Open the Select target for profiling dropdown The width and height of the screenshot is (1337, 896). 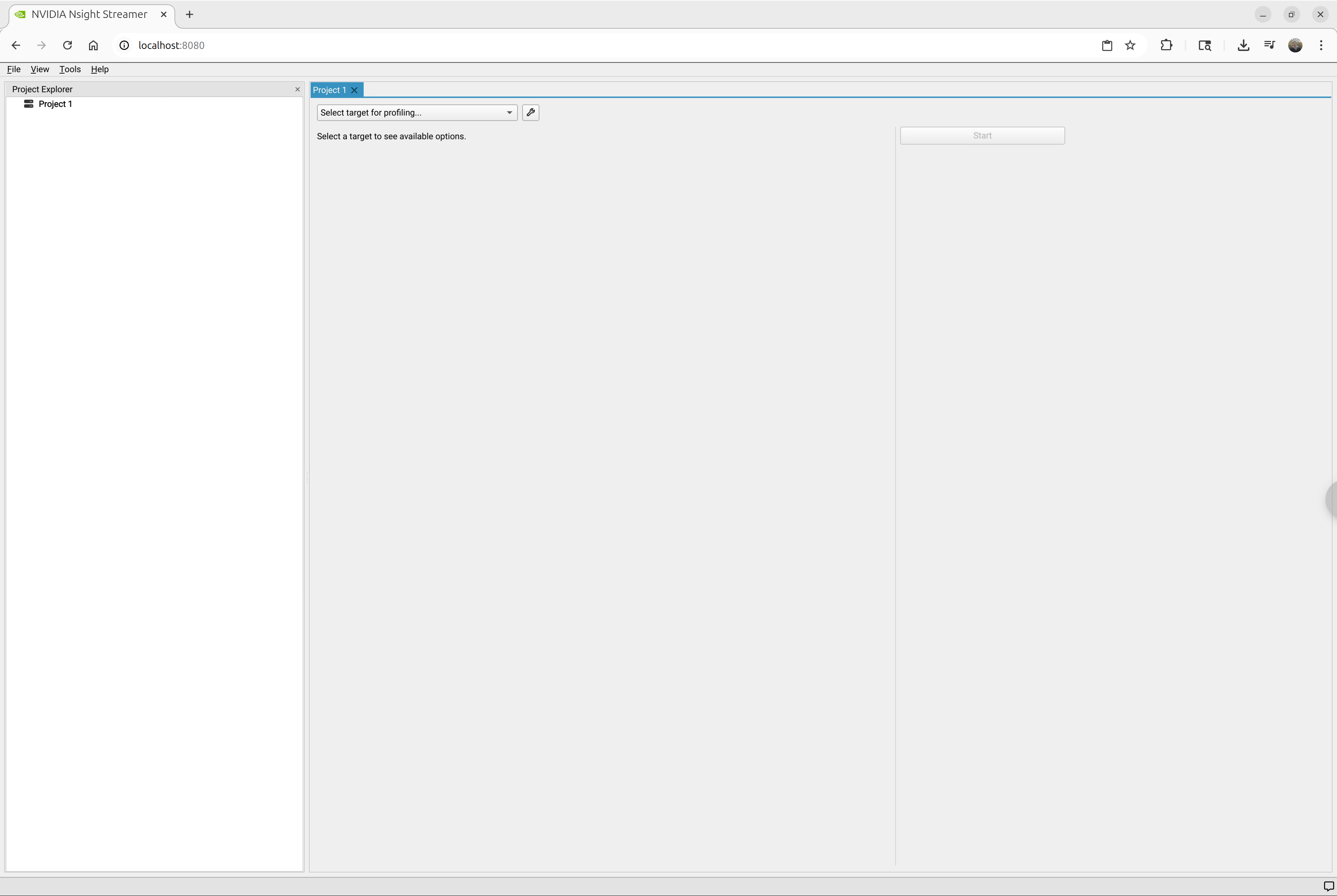tap(416, 113)
